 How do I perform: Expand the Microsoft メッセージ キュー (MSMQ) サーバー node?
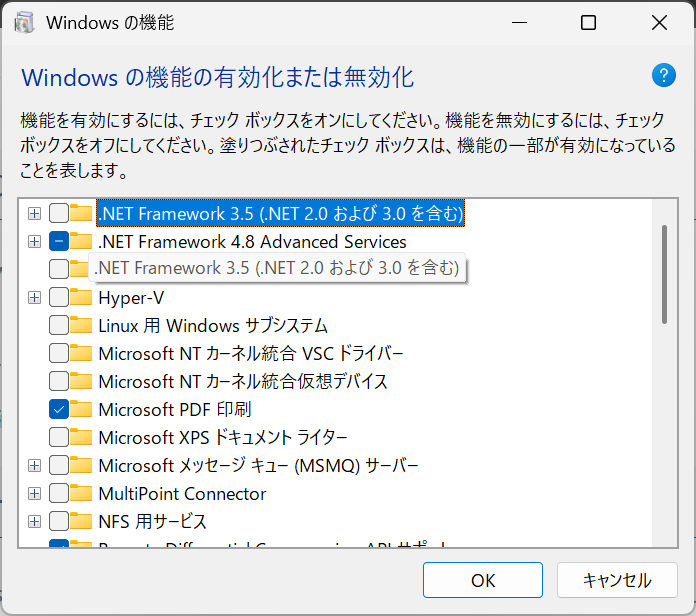pos(34,466)
